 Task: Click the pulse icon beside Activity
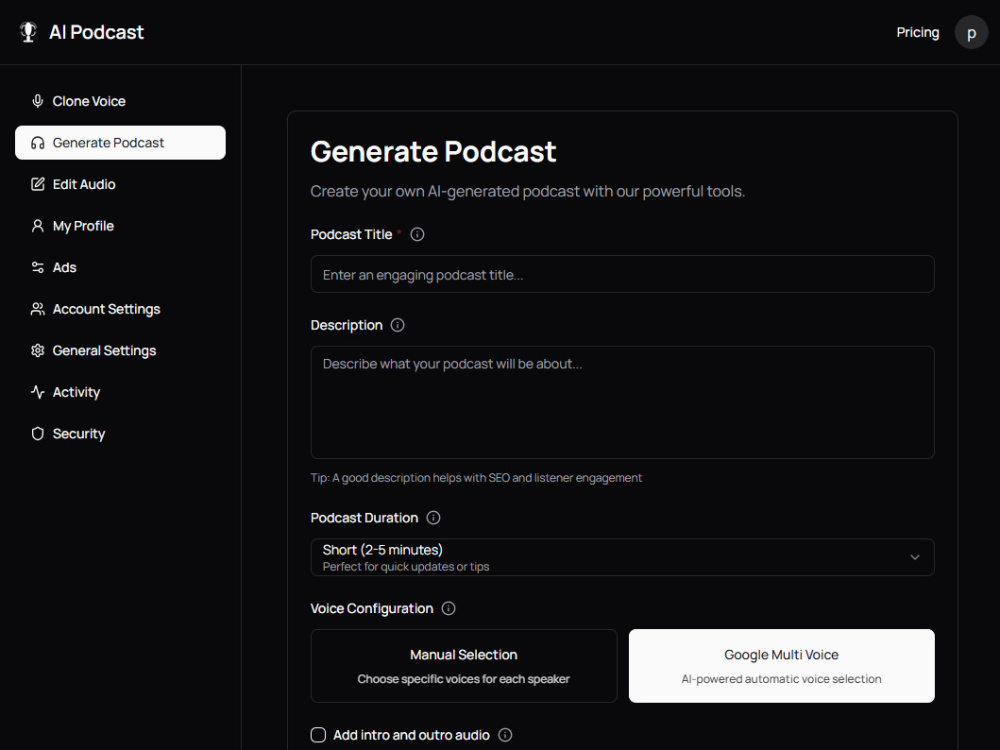pos(38,392)
